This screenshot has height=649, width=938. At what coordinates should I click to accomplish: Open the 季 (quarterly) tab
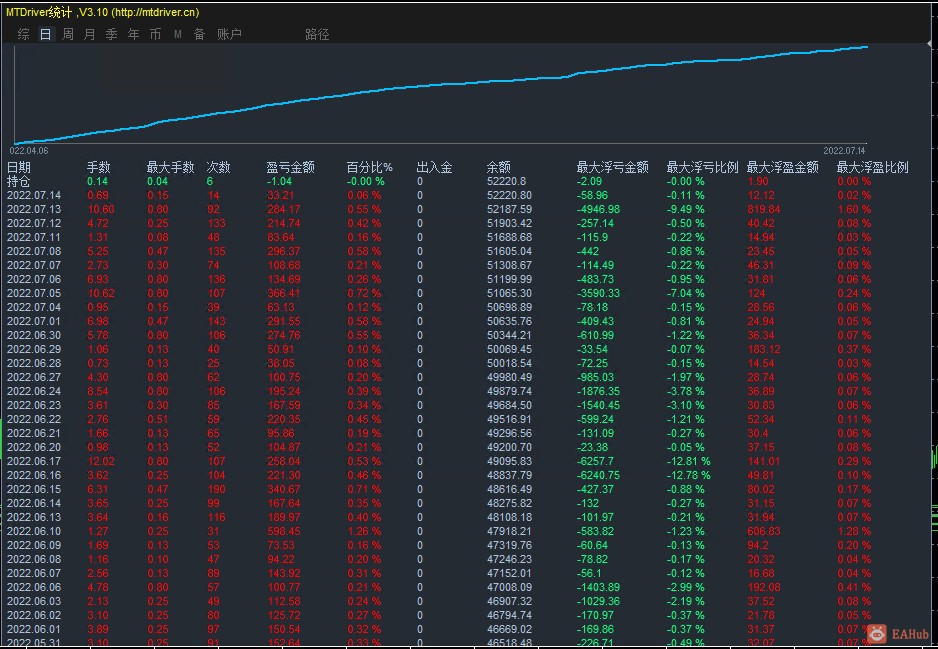point(111,34)
